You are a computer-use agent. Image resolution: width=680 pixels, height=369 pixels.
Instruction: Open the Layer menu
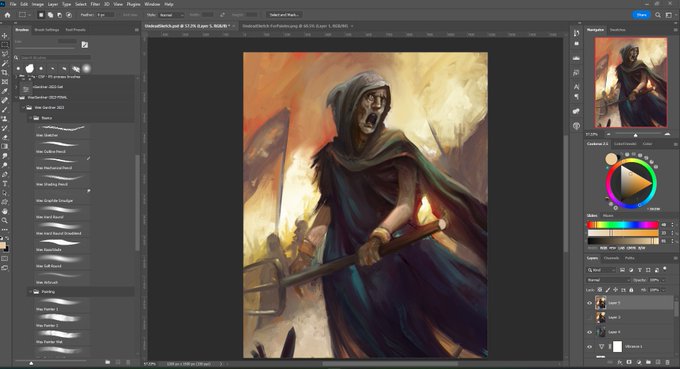(x=53, y=4)
